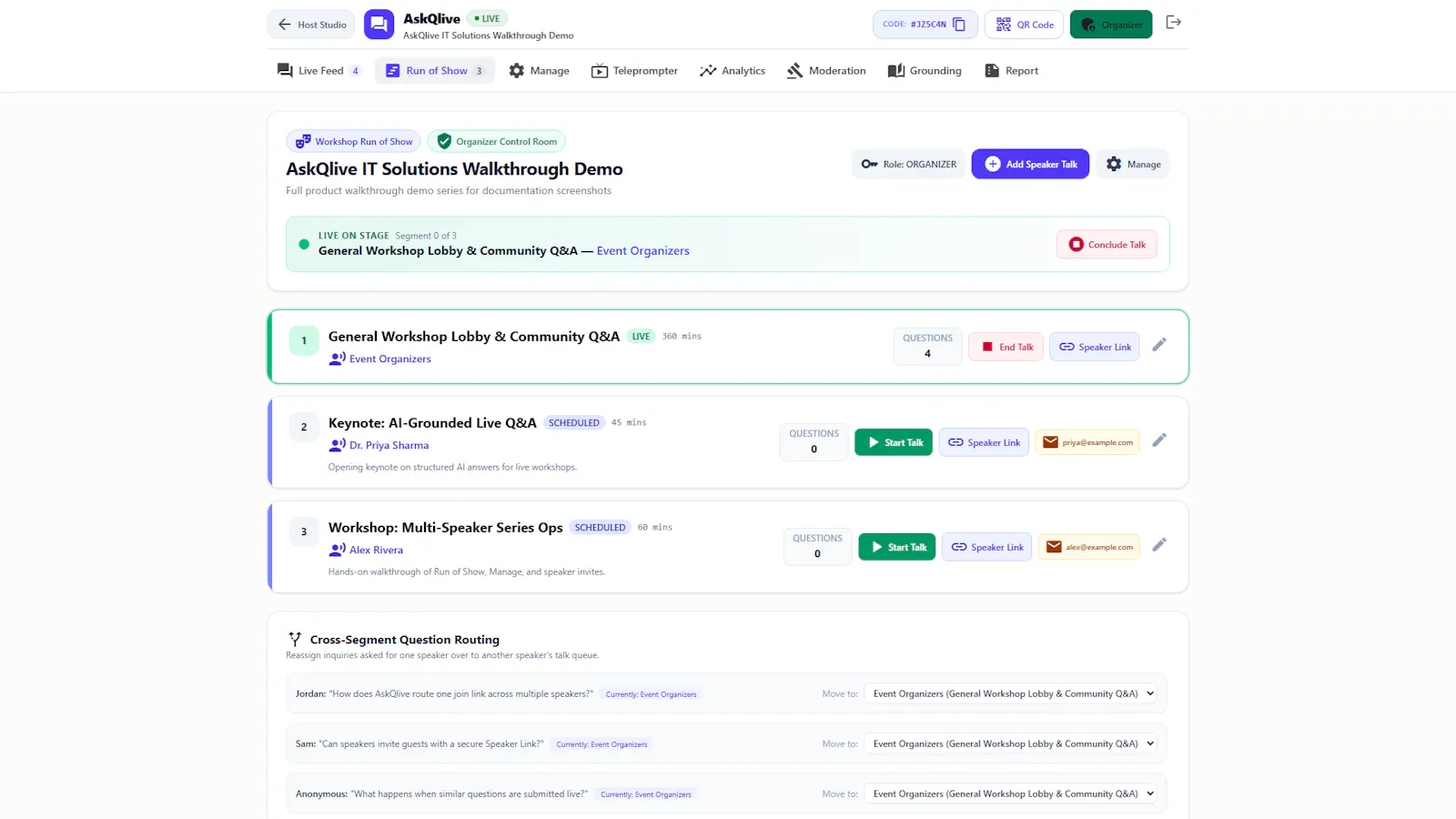Copy the event code #3Z5C4N
The height and width of the screenshot is (819, 1456).
(x=959, y=25)
